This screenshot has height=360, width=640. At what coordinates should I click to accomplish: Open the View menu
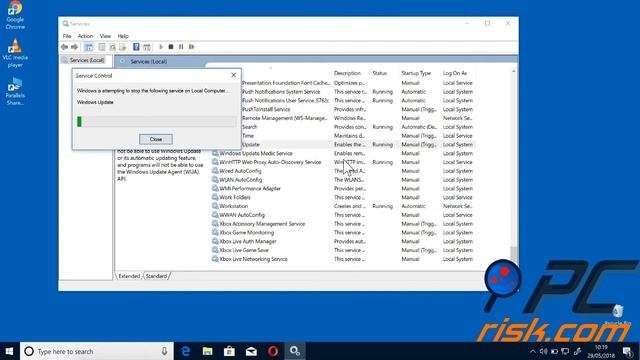[x=105, y=36]
